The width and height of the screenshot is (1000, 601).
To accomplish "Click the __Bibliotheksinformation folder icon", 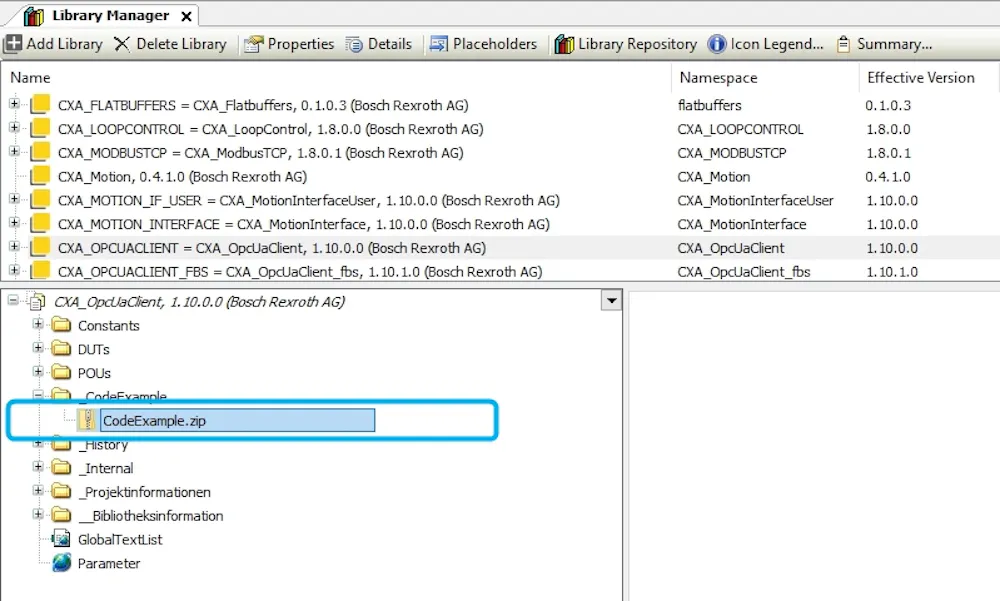I will pyautogui.click(x=61, y=516).
